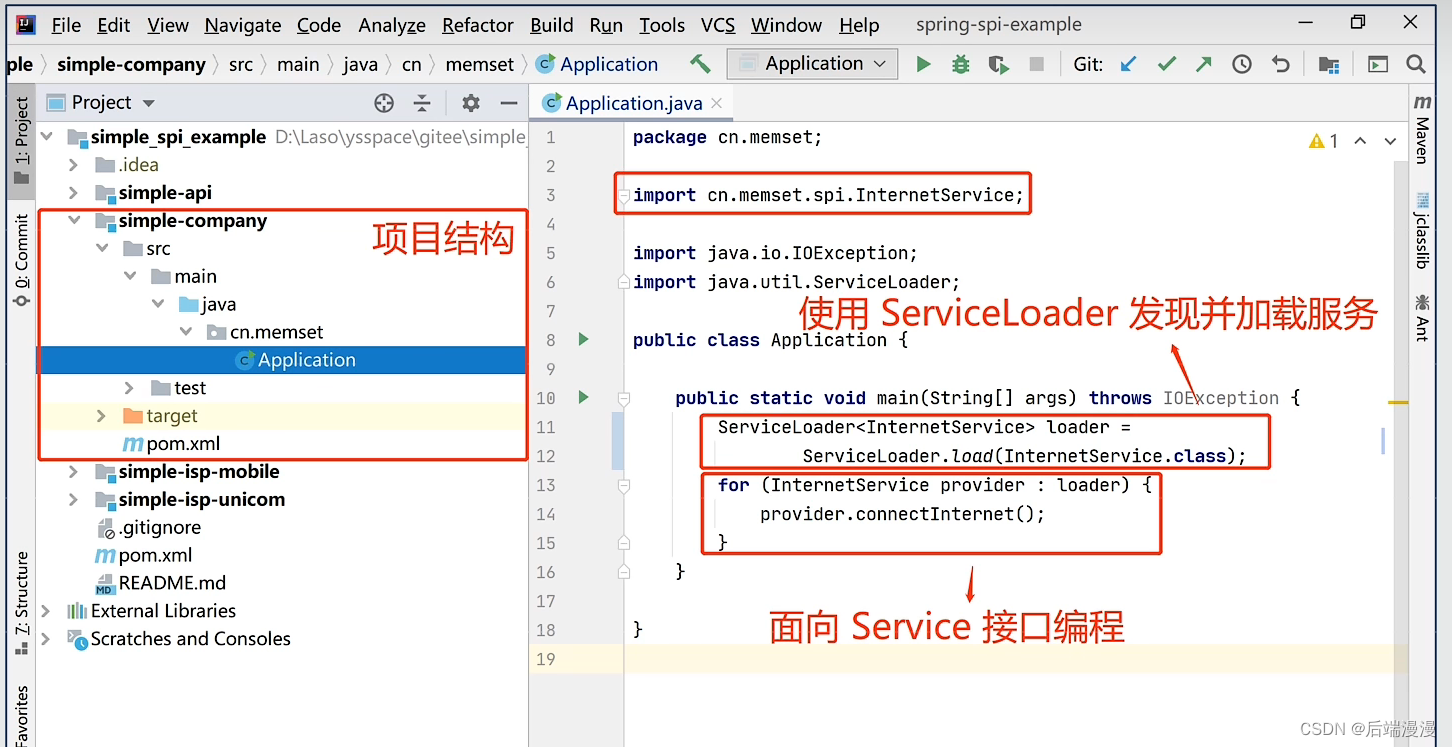Click run gutter icon beside main method
The width and height of the screenshot is (1452, 747).
[x=584, y=398]
